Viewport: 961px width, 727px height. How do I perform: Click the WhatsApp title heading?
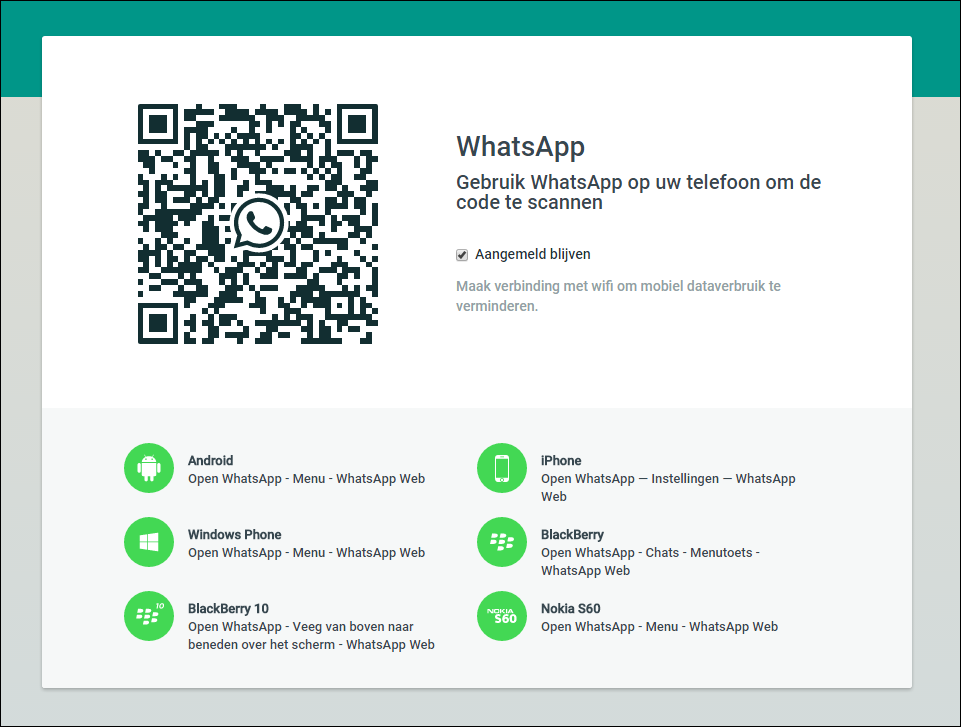520,146
